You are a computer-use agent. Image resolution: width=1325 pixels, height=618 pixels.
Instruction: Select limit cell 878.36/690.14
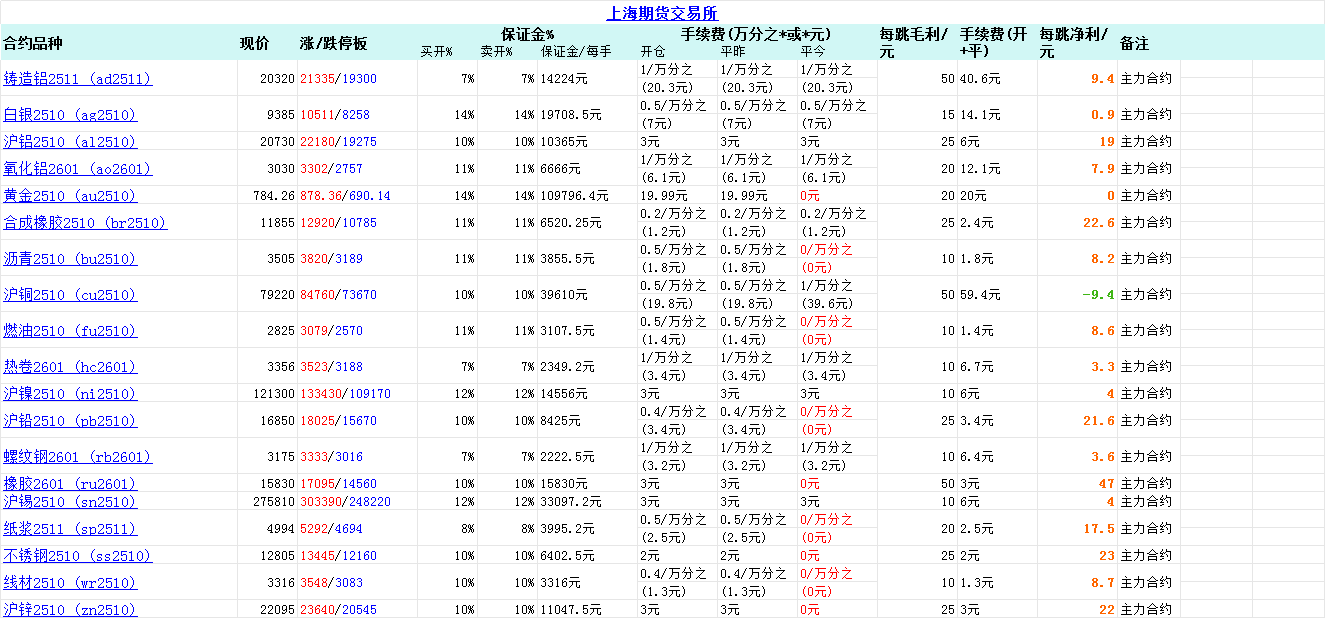(x=345, y=196)
